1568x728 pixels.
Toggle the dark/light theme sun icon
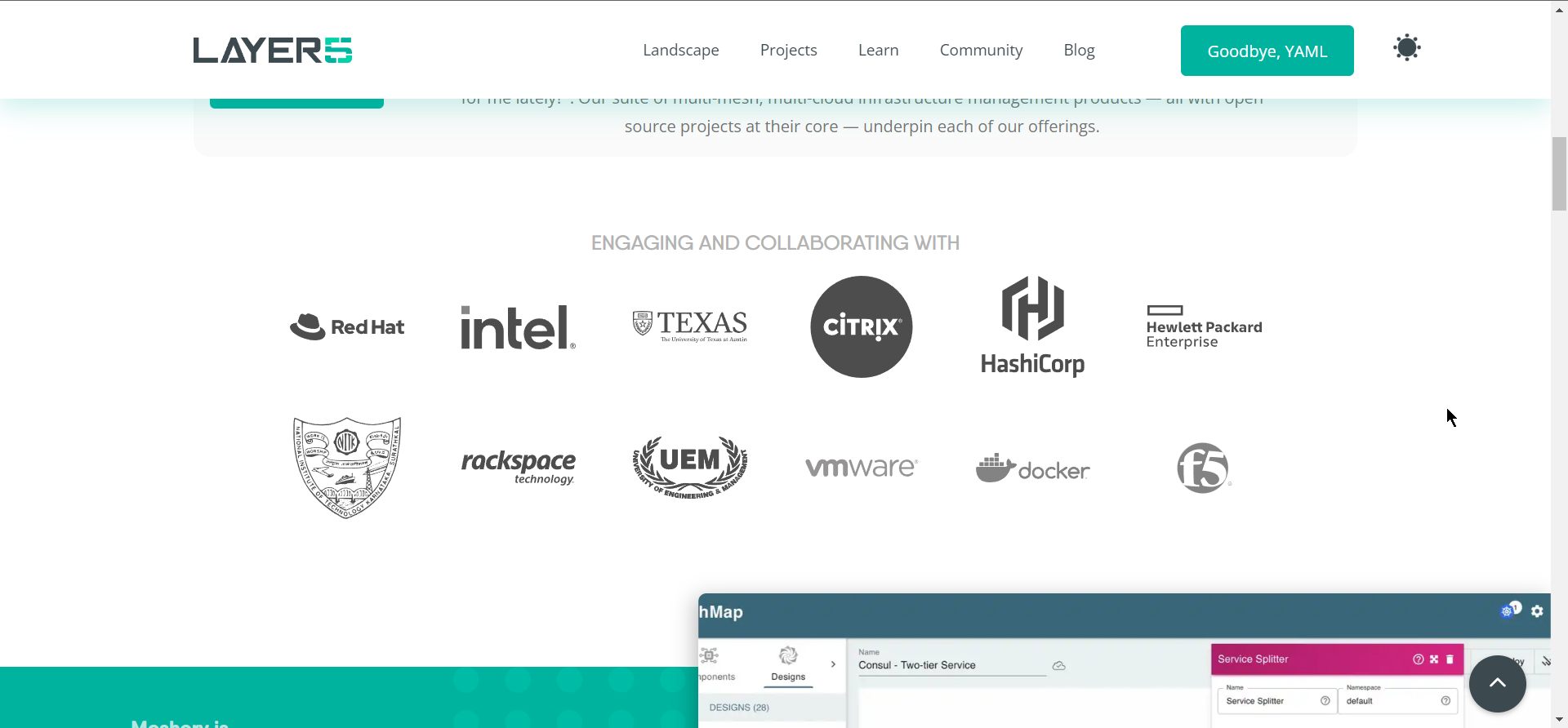coord(1406,48)
